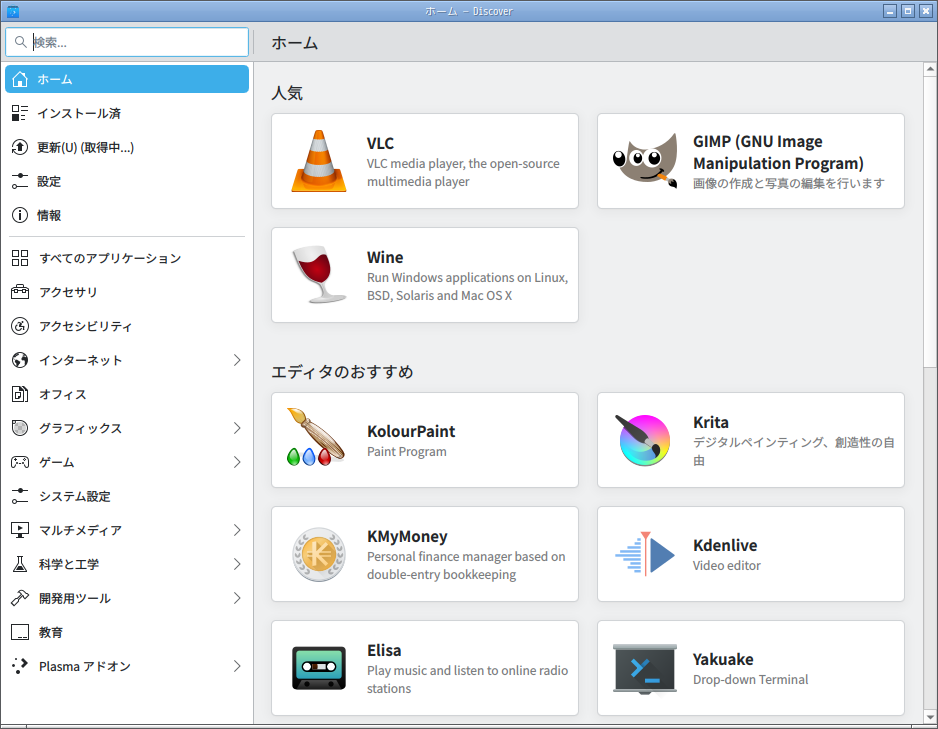This screenshot has height=729, width=938.
Task: Open the VLC app title
Action: pyautogui.click(x=380, y=144)
